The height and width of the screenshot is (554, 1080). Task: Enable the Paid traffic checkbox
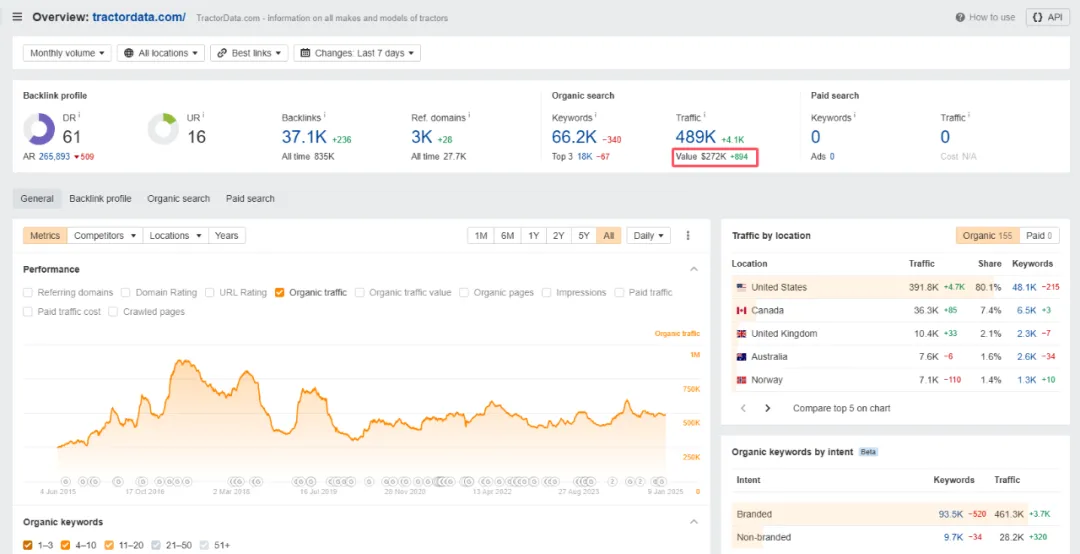[619, 292]
